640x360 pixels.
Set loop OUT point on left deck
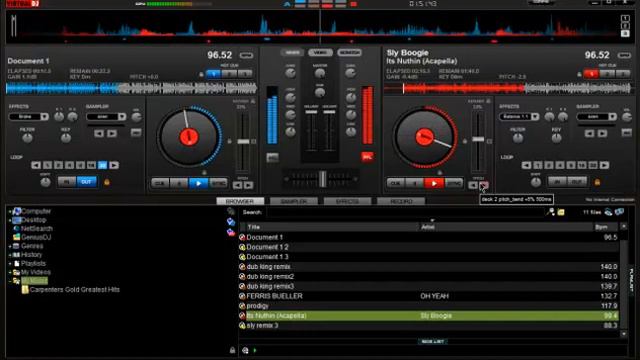point(86,182)
